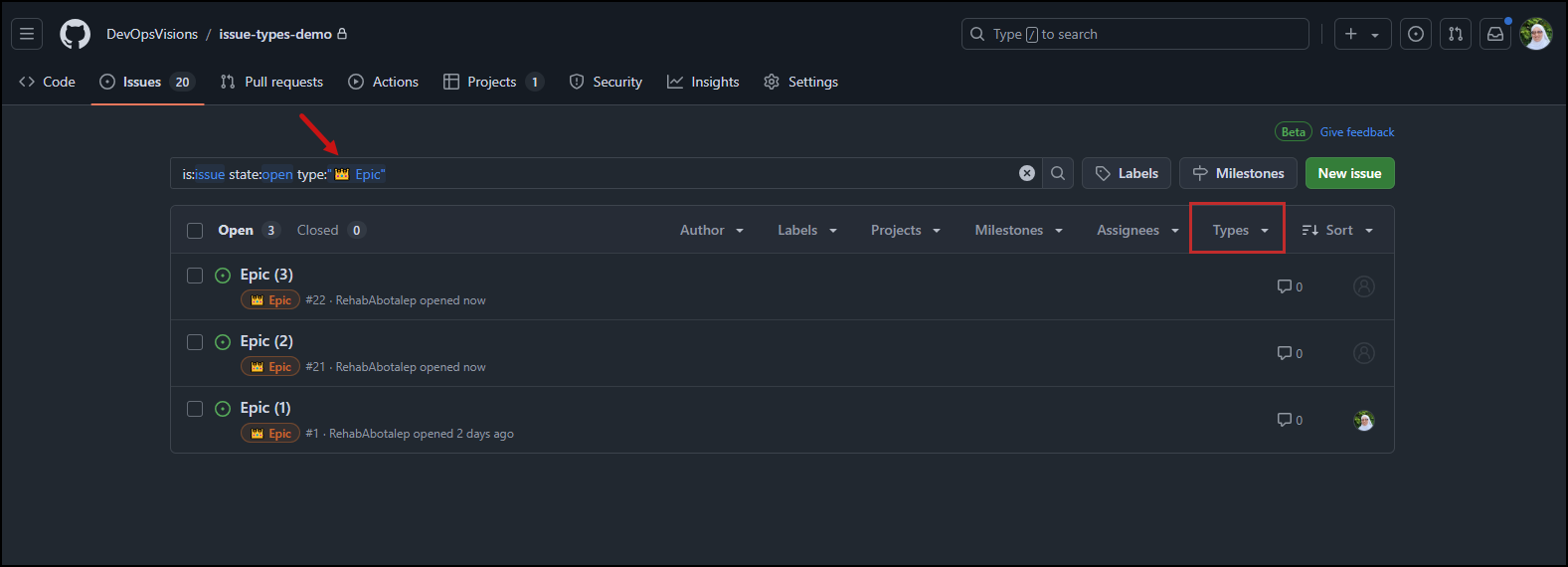Tick the select-all issues checkbox

click(195, 231)
